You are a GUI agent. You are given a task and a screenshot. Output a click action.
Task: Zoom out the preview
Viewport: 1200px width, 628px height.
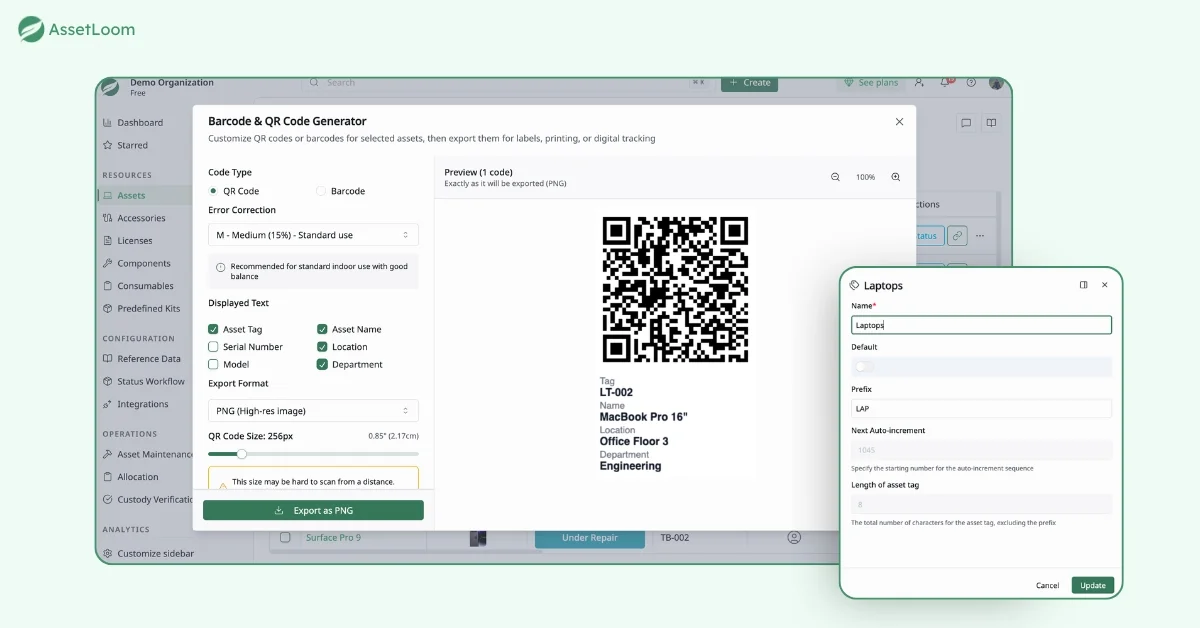pos(835,177)
